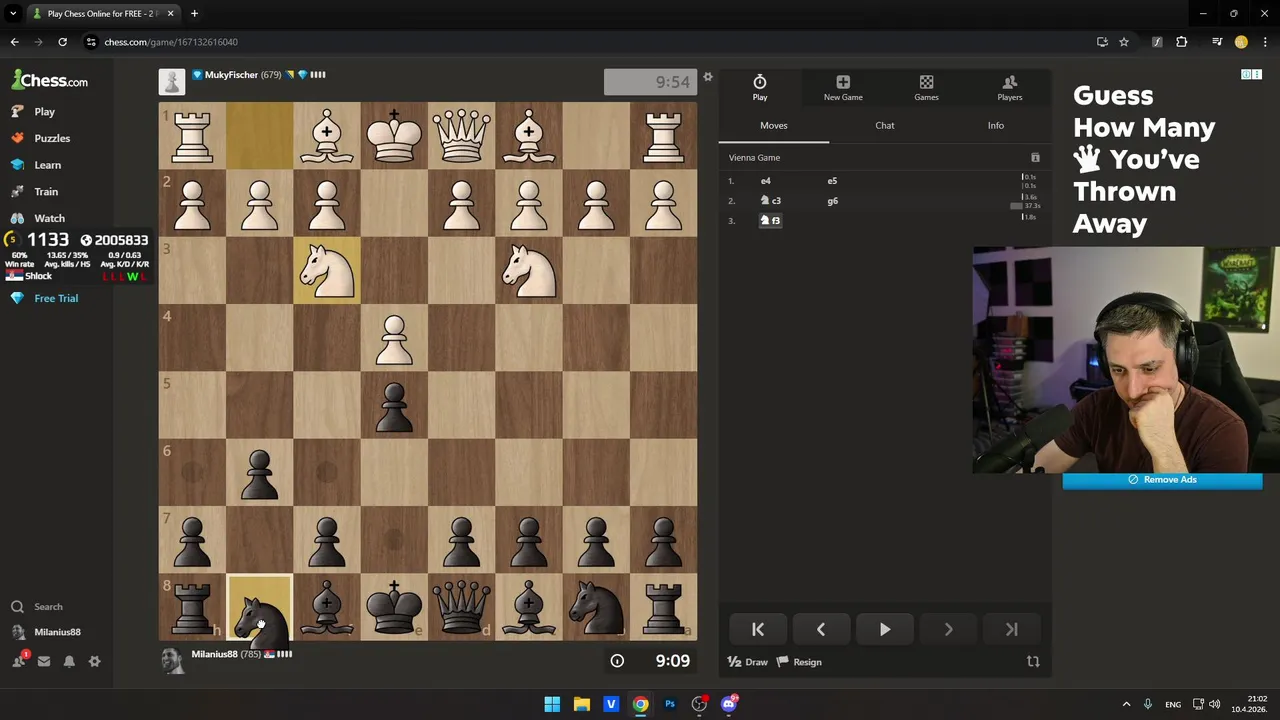Select move Nf3 in the move list
Screen dimensions: 1280x720
pos(771,221)
